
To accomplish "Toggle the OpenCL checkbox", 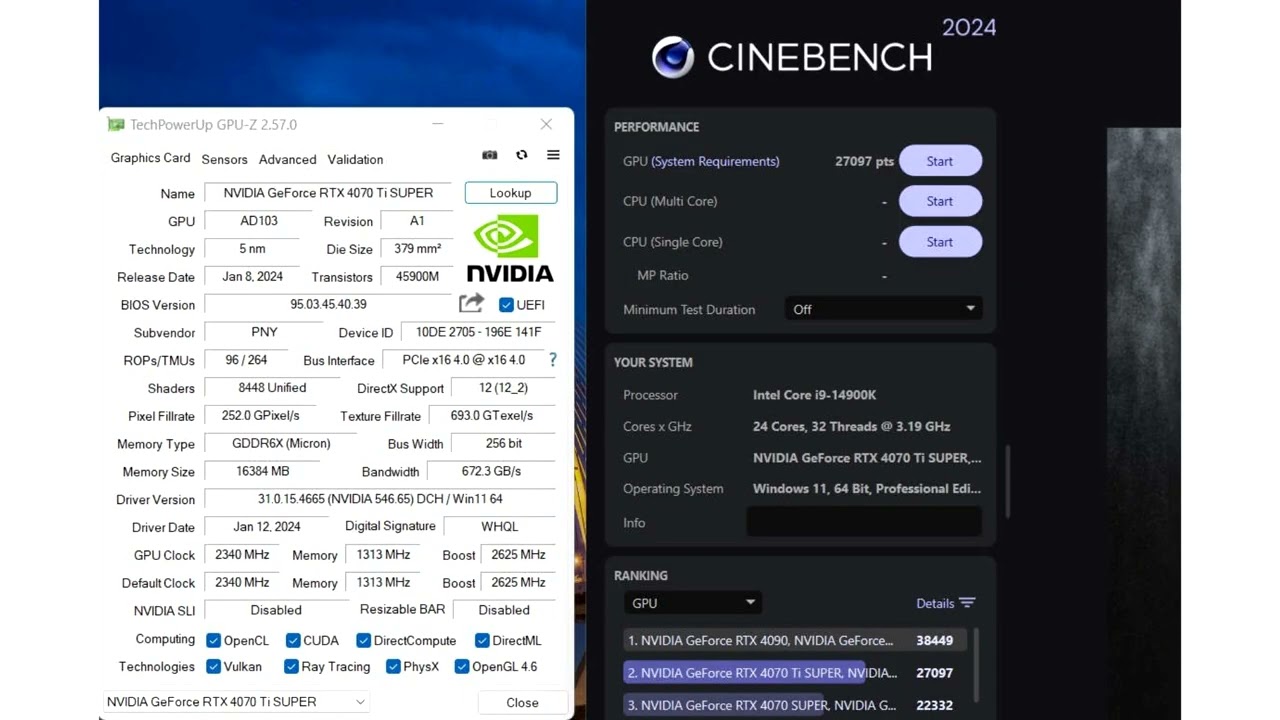I will [213, 640].
